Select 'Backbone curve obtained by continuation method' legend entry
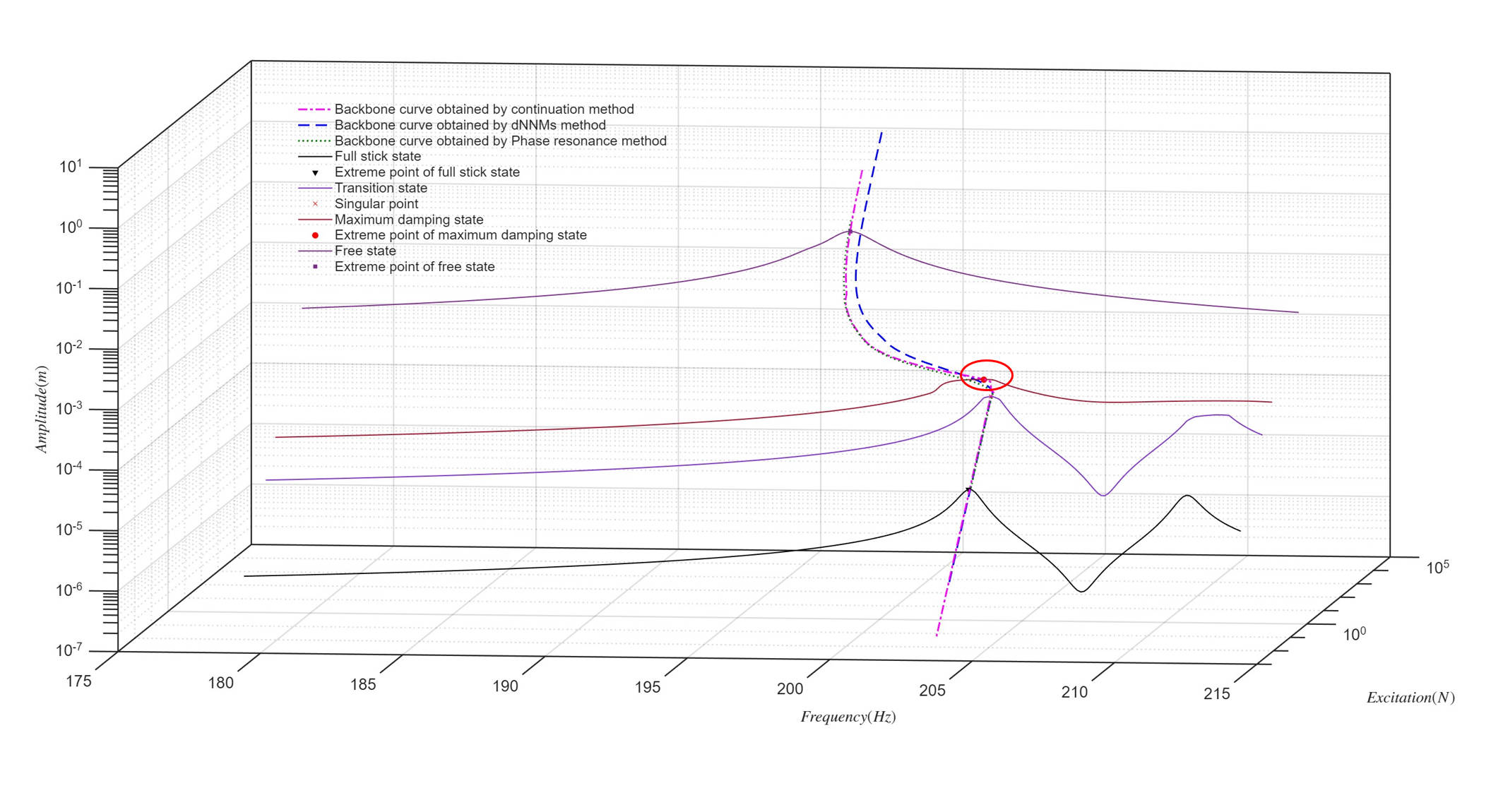The image size is (1503, 812). coord(484,109)
